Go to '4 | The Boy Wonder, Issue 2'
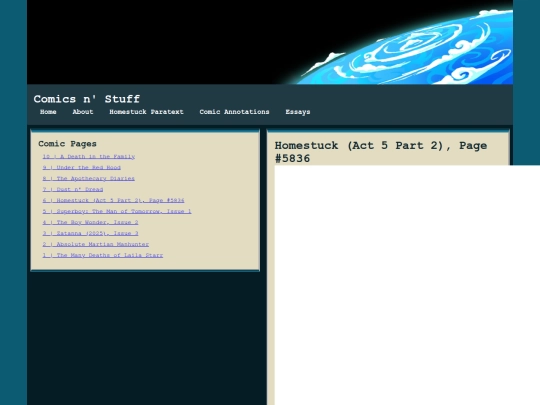 click(90, 222)
